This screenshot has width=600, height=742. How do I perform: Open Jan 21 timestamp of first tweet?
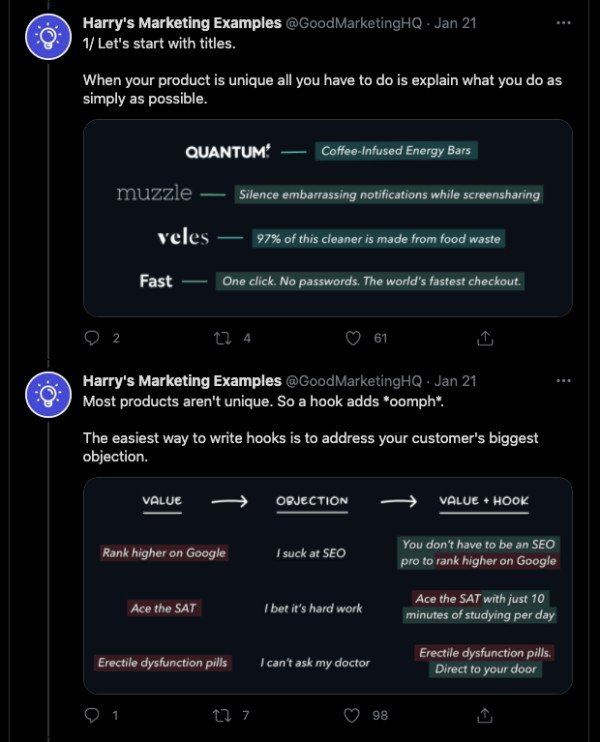click(x=455, y=23)
